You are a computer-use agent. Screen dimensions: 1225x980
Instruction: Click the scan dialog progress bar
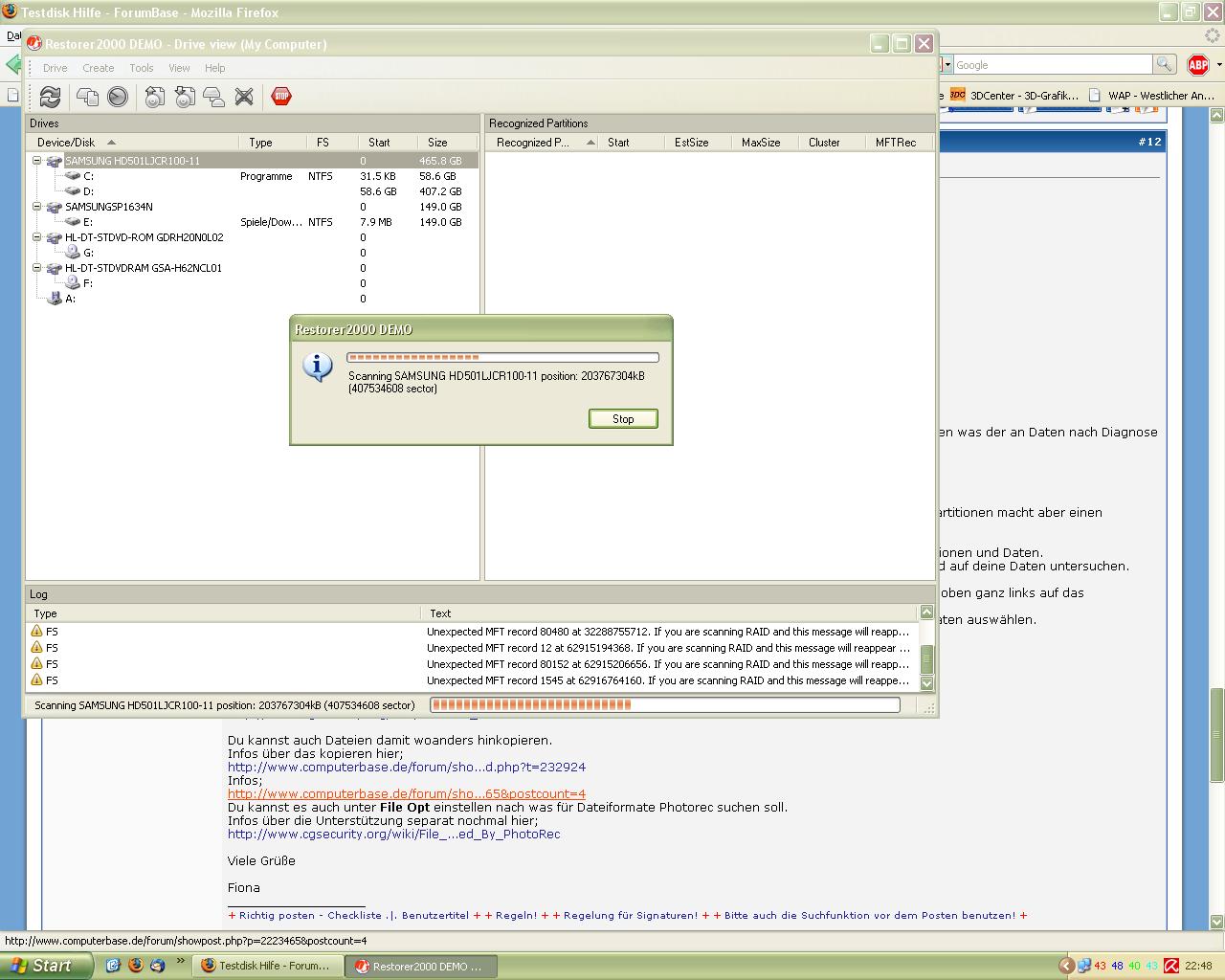coord(502,358)
